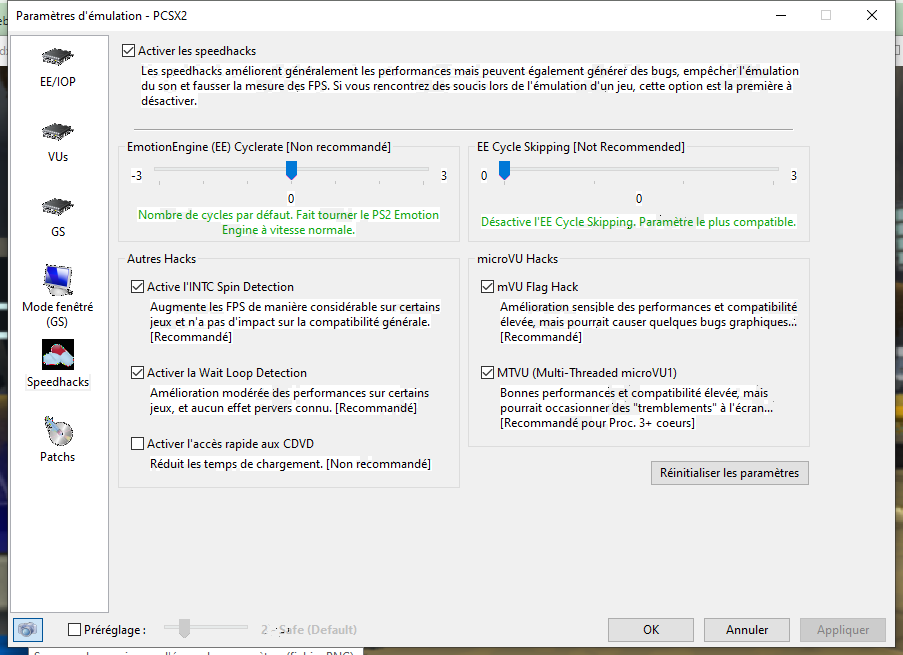Uncheck Activer la Wait Loop Detection
Screen dimensions: 903x655
pos(138,373)
